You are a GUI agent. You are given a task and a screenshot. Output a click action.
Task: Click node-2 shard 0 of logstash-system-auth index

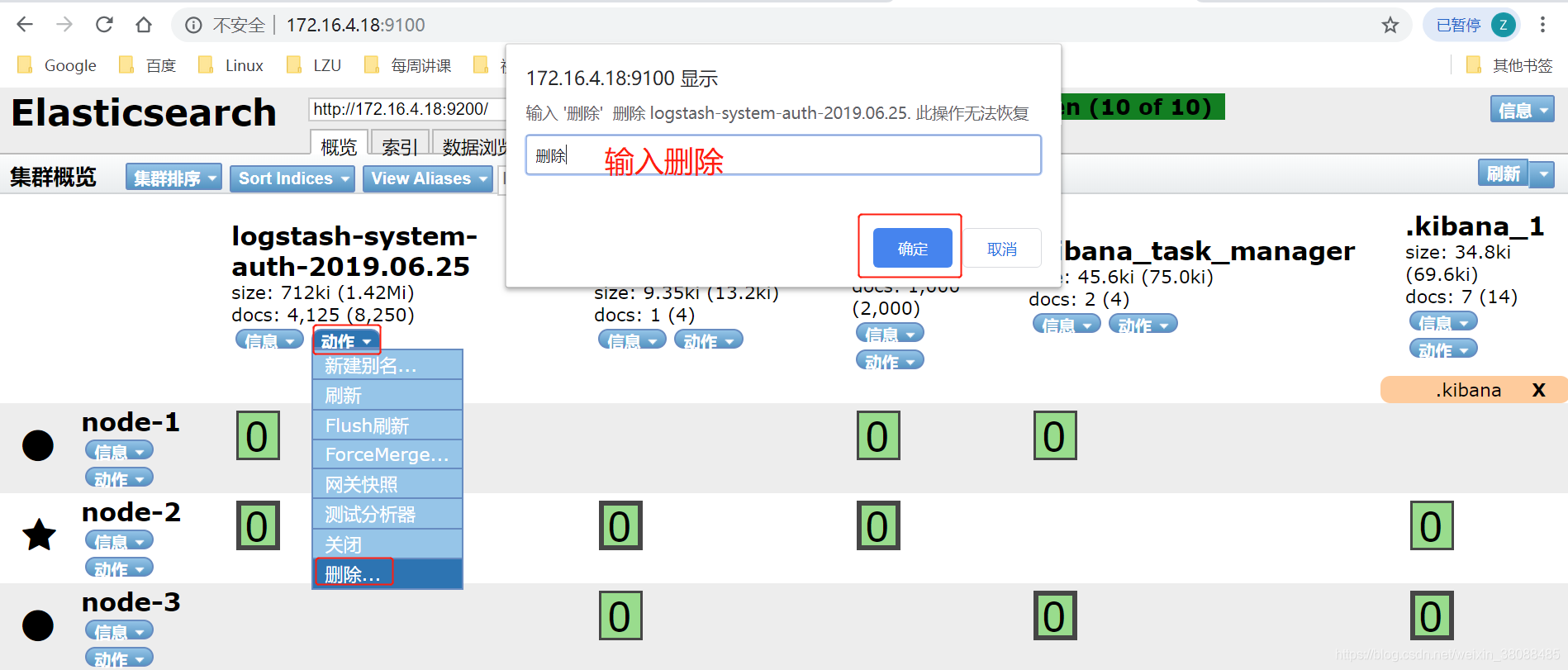pyautogui.click(x=258, y=525)
